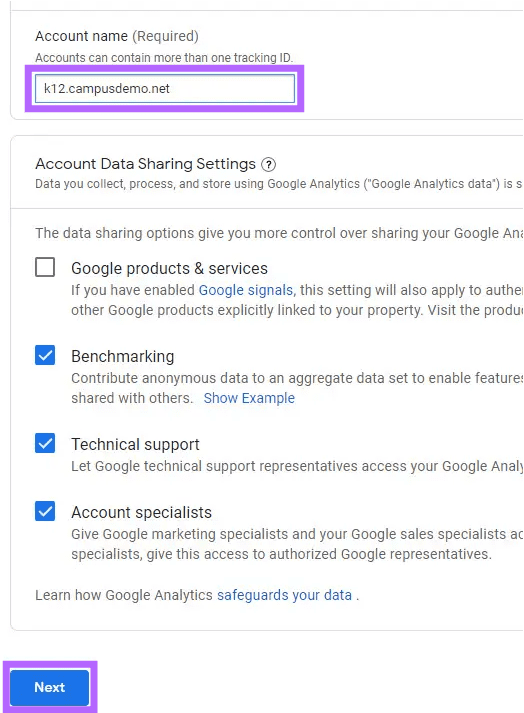524x713 pixels.
Task: Disable the Technical support checkbox
Action: 45,443
